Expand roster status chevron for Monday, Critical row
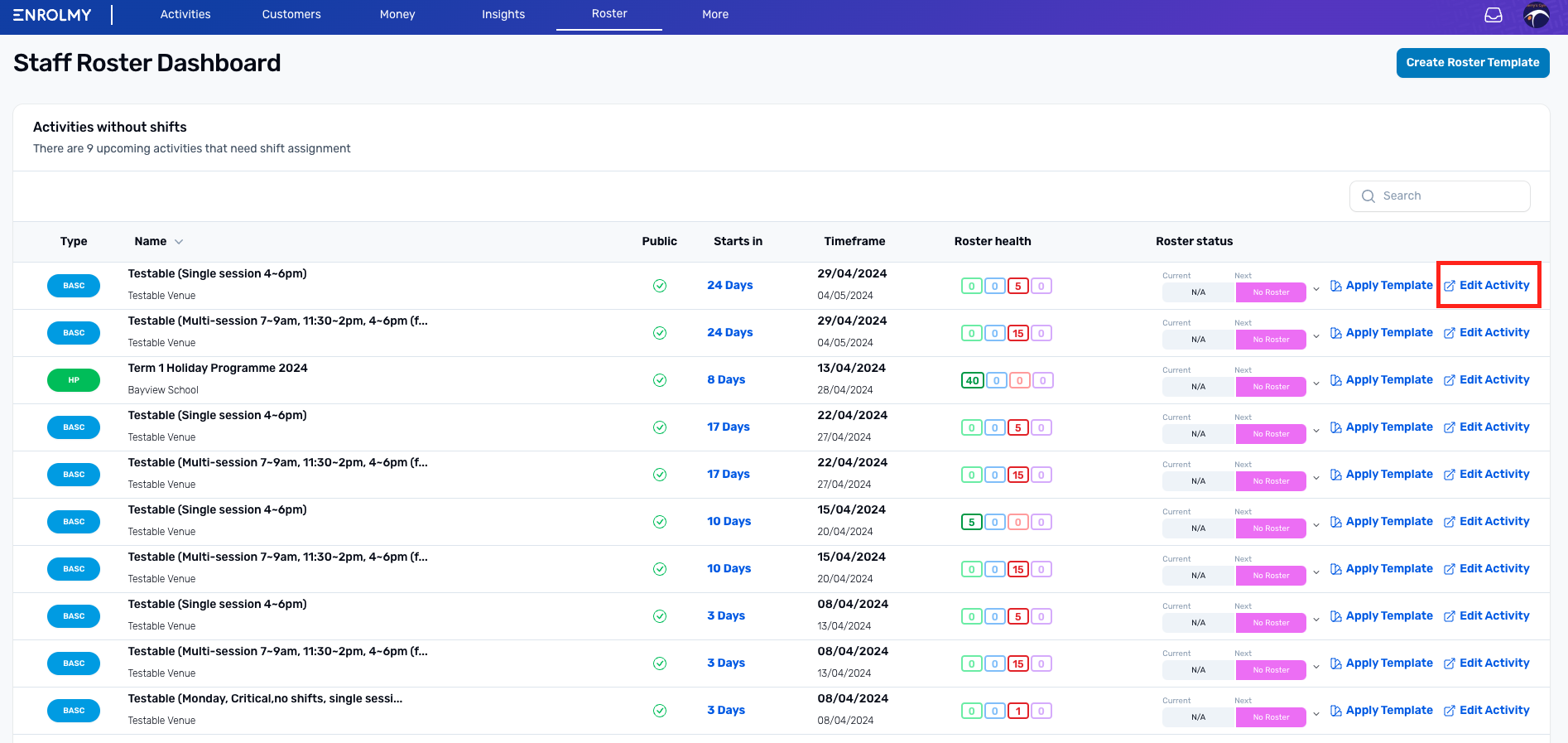1568x743 pixels. tap(1316, 714)
